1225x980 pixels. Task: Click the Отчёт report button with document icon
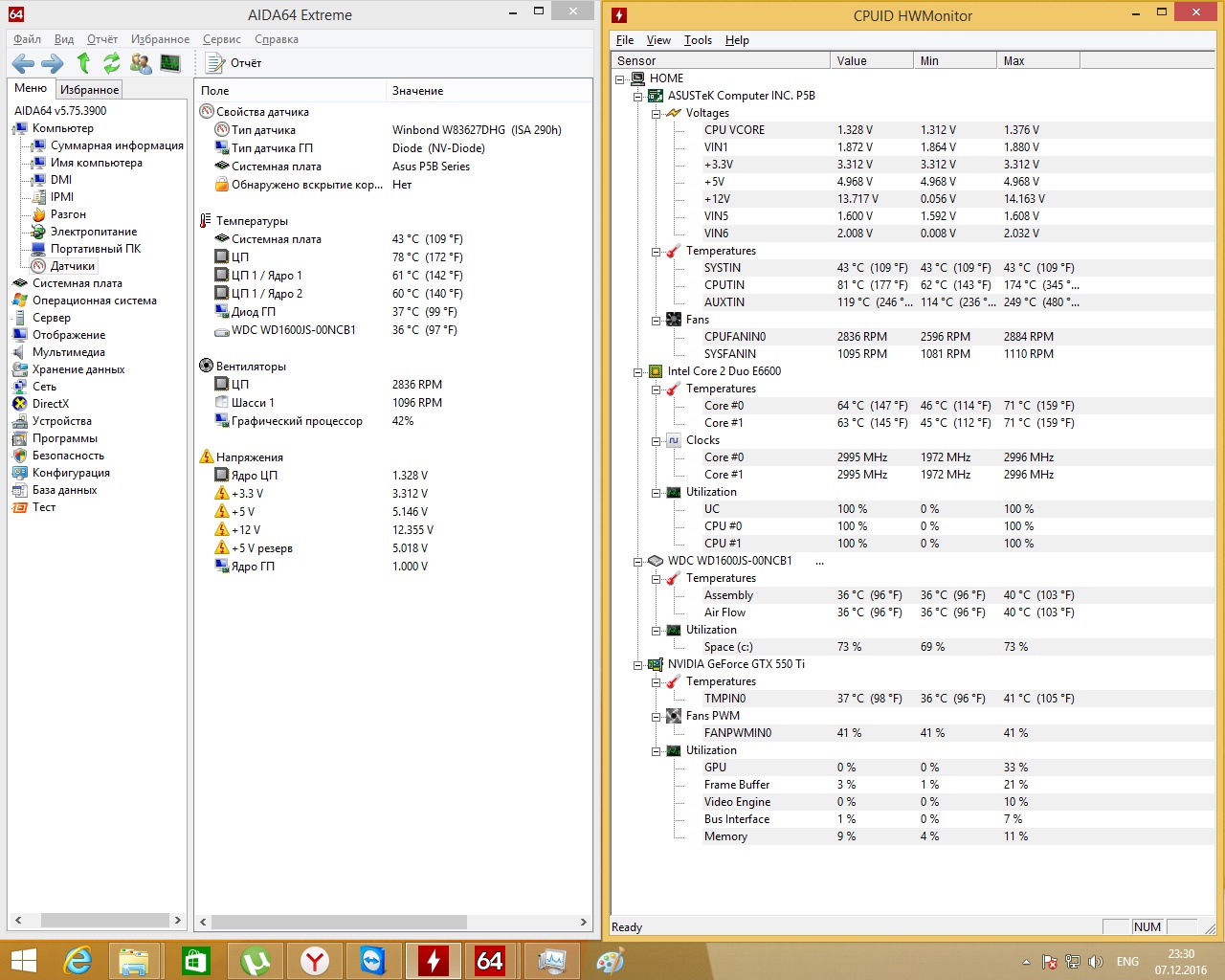[x=234, y=63]
